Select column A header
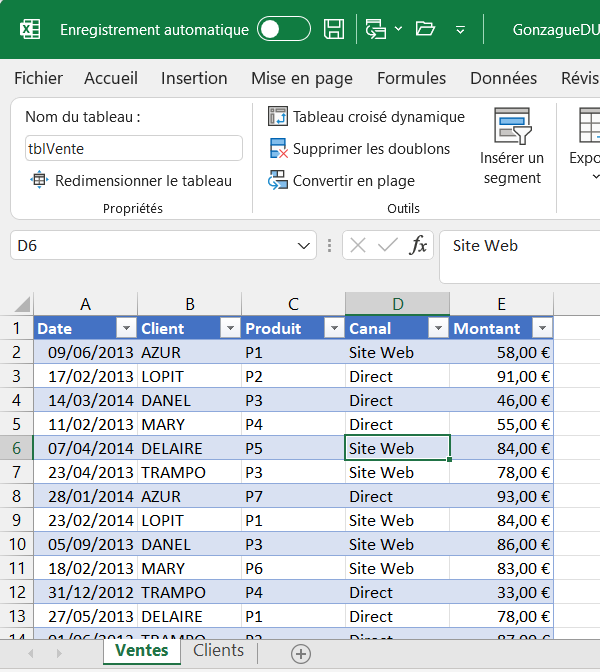The height and width of the screenshot is (672, 600). (x=86, y=304)
